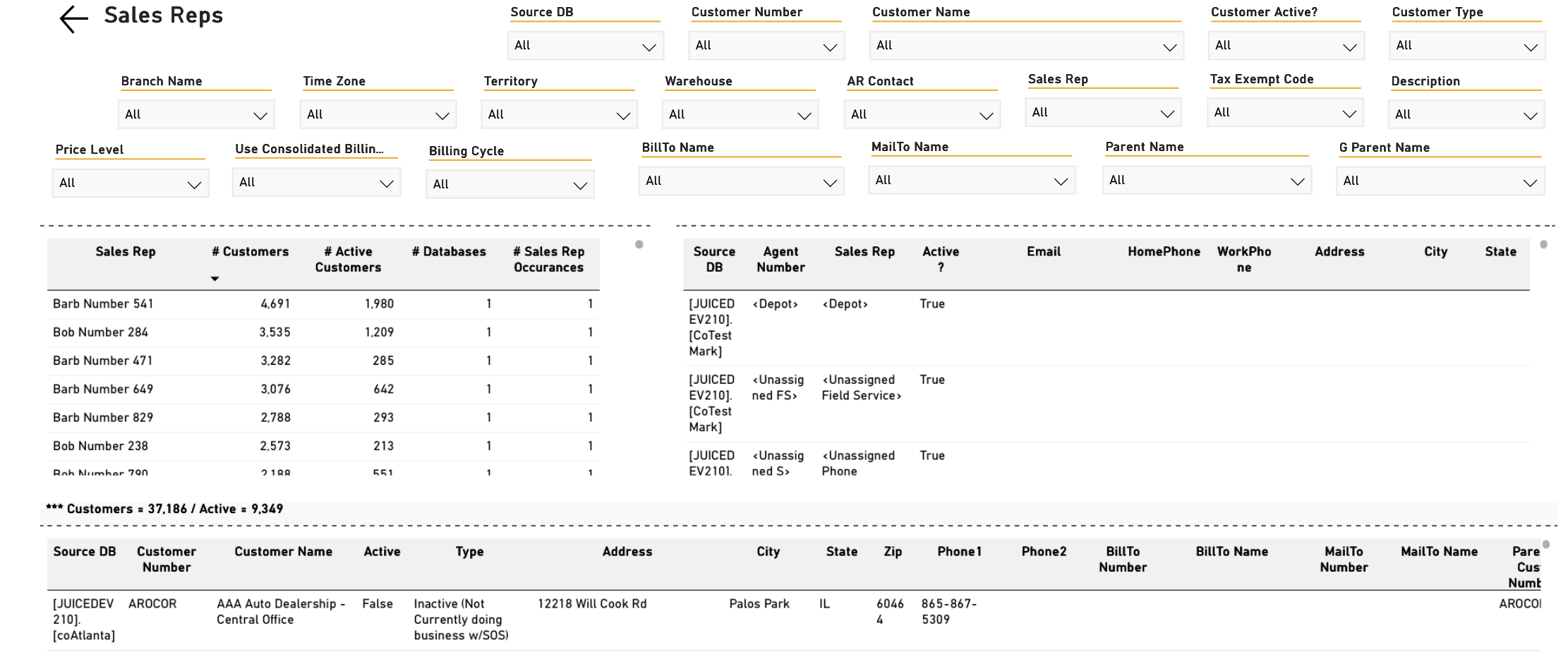Click the sales rep summary table scroll handle

click(x=639, y=245)
